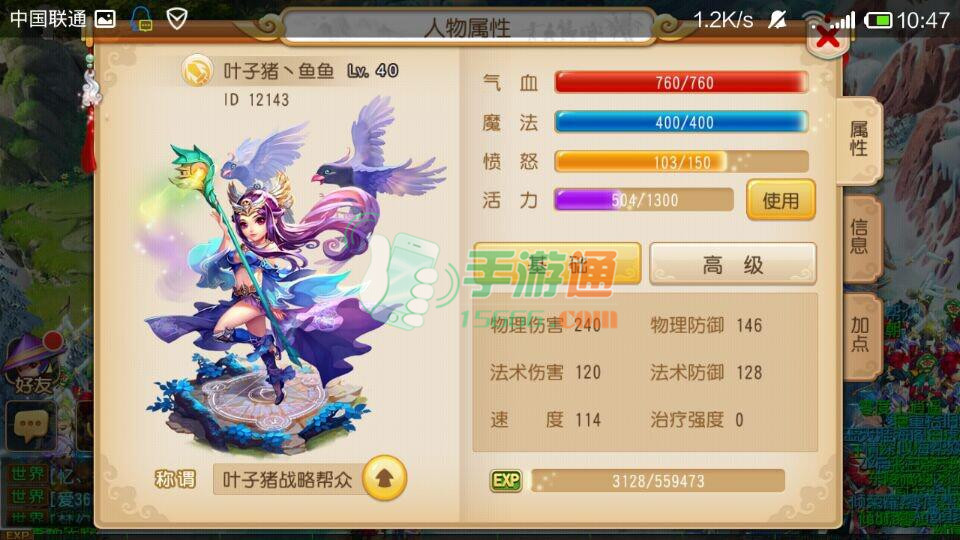Tap the purple 活力 vitality bar
This screenshot has height=540, width=960.
(x=643, y=200)
